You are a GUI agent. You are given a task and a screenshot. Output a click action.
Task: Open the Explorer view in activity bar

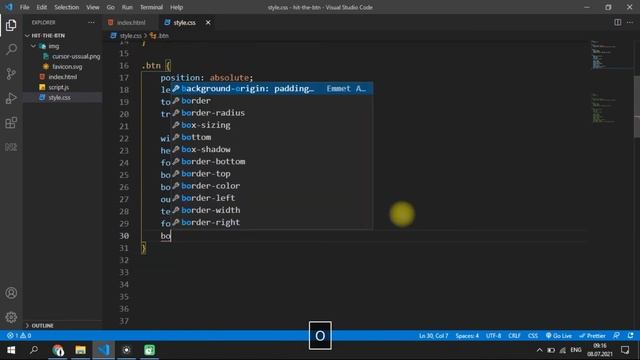point(11,25)
